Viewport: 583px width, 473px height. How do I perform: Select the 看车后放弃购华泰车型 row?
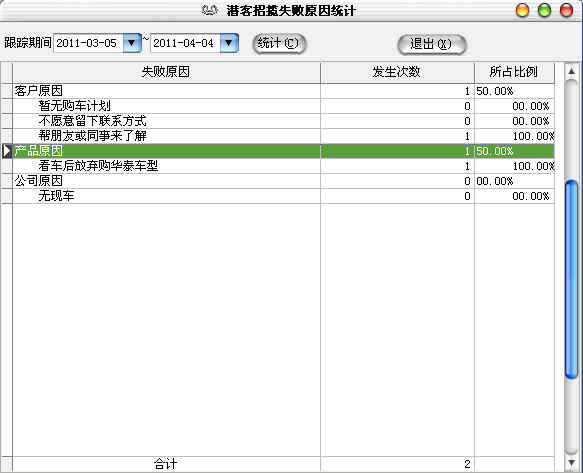coord(283,166)
